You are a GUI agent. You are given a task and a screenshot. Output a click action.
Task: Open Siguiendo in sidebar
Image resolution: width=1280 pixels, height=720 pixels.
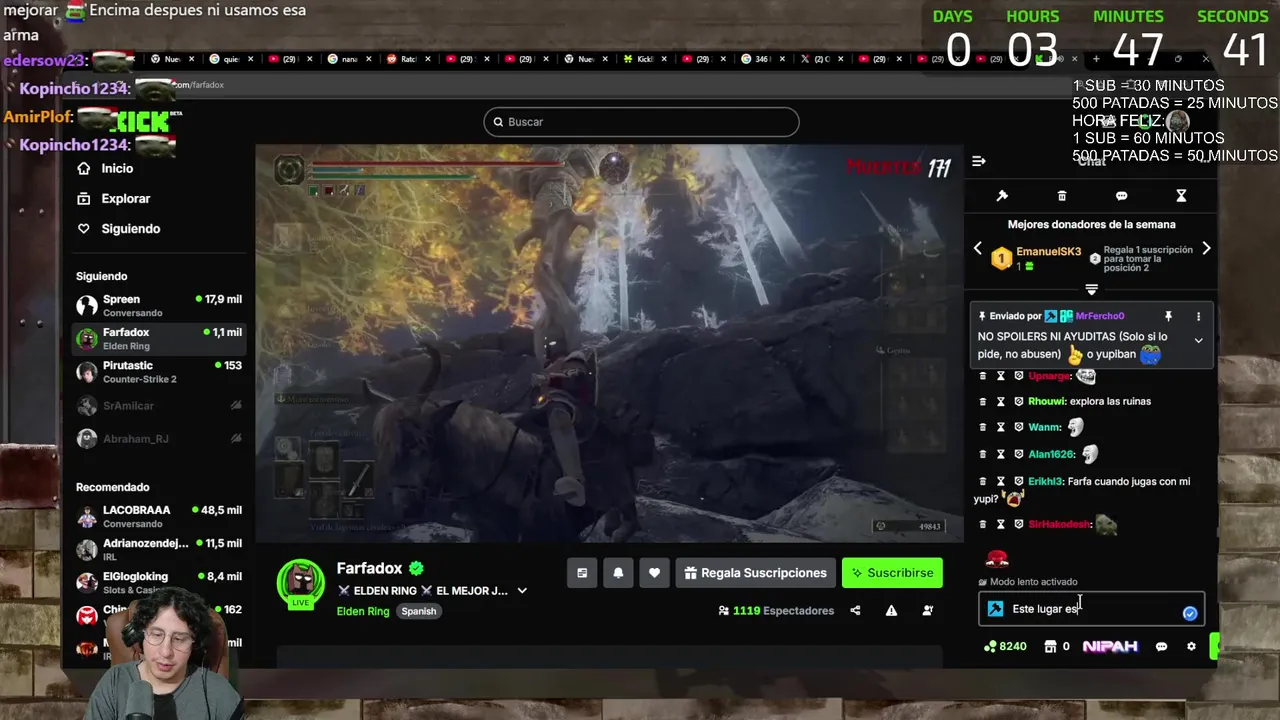(x=130, y=228)
